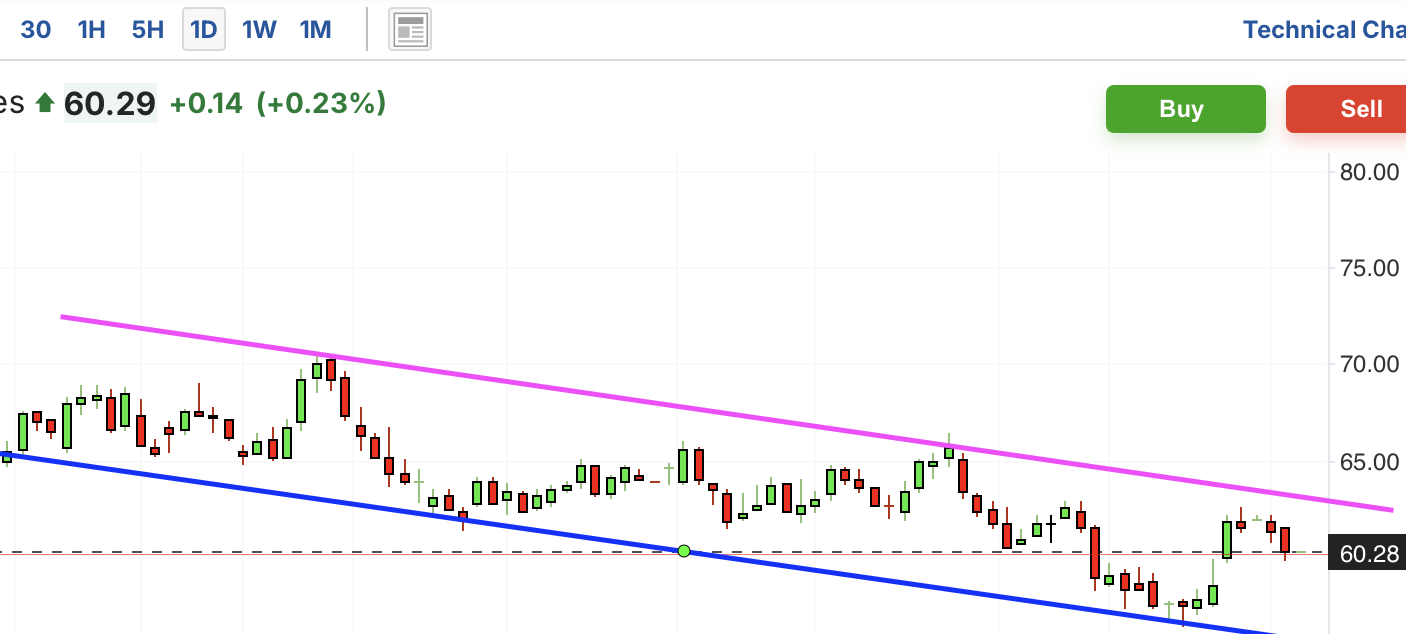Select the 1D timeframe button
This screenshot has width=1406, height=634.
tap(204, 30)
